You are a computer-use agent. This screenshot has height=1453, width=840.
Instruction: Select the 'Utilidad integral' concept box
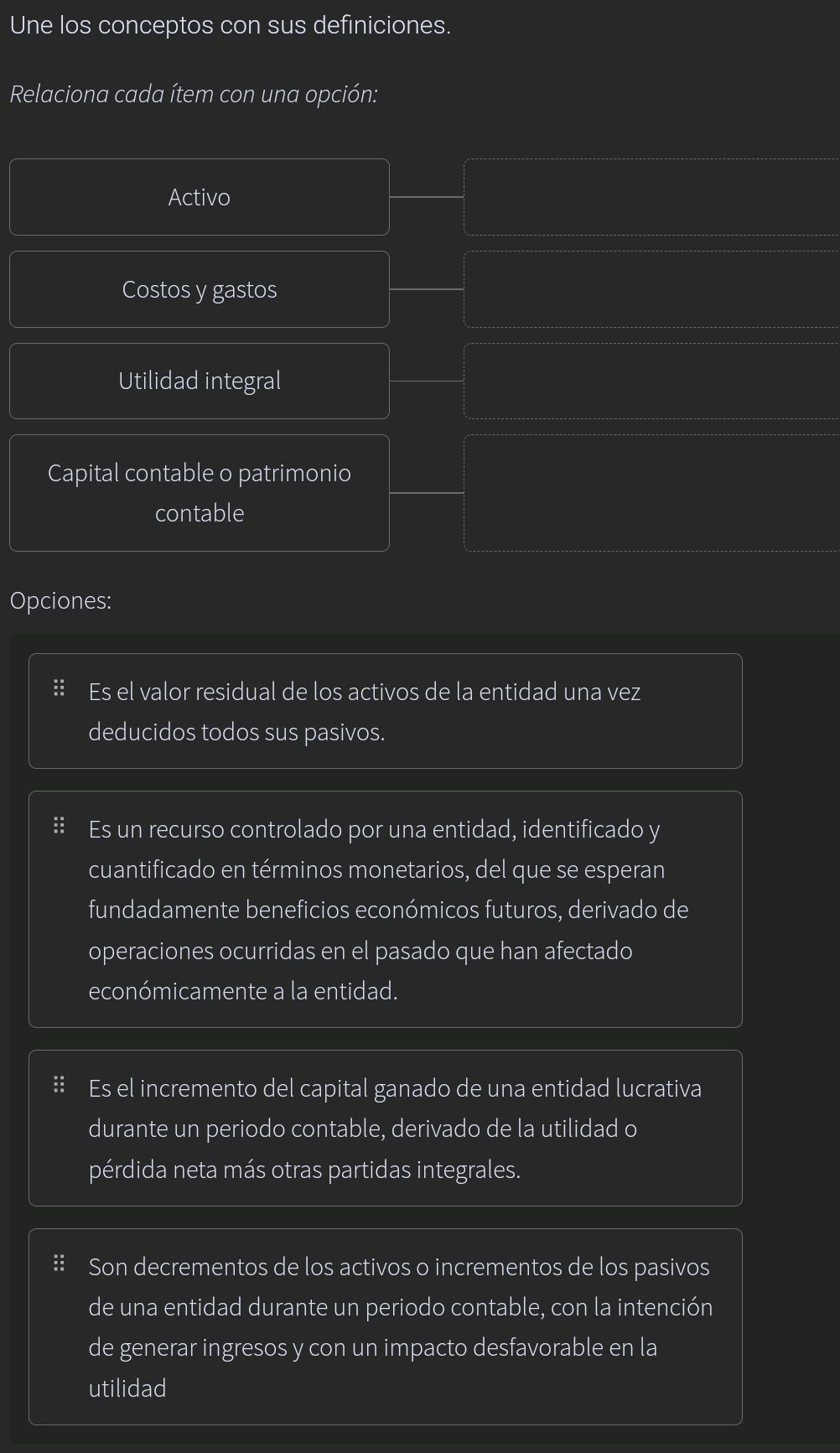coord(200,380)
